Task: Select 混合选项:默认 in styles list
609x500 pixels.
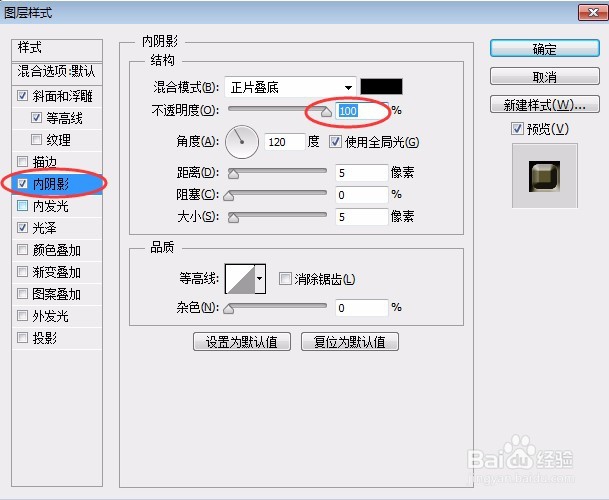Action: coord(57,73)
